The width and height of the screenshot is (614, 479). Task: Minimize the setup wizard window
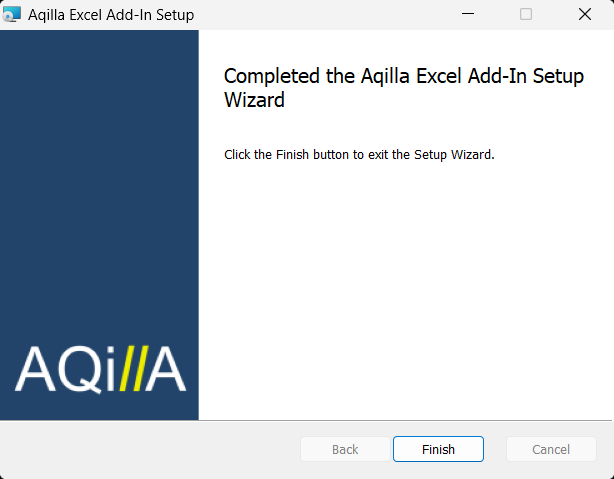click(x=467, y=15)
